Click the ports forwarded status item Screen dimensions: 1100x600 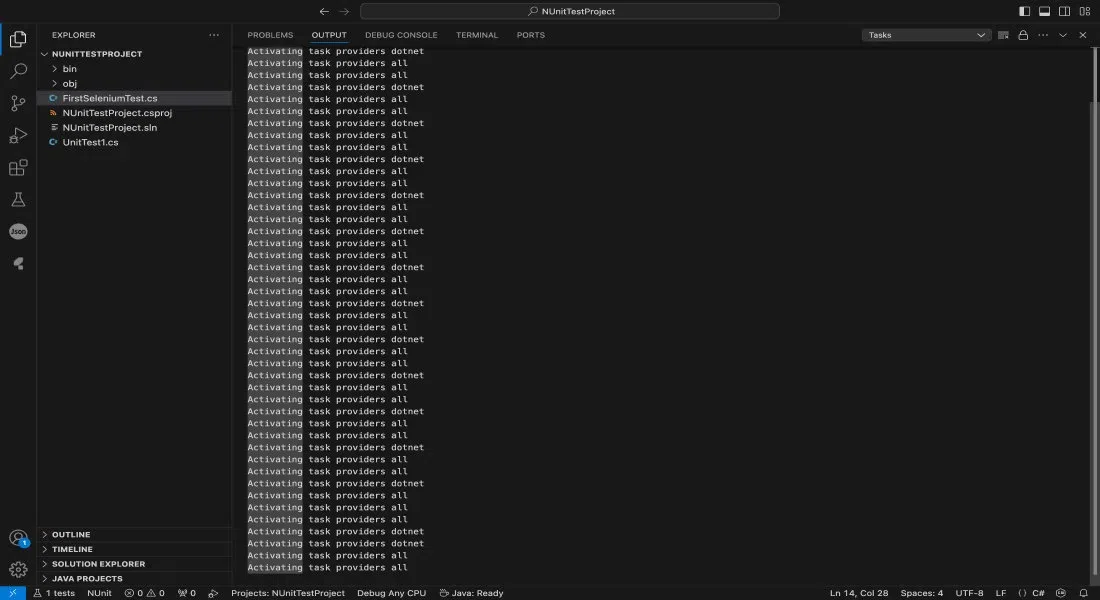(x=187, y=593)
